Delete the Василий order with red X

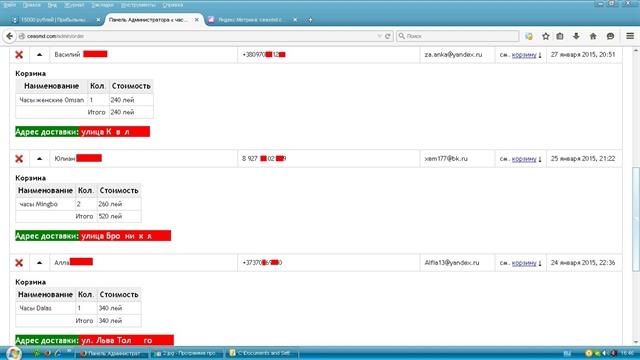19,55
